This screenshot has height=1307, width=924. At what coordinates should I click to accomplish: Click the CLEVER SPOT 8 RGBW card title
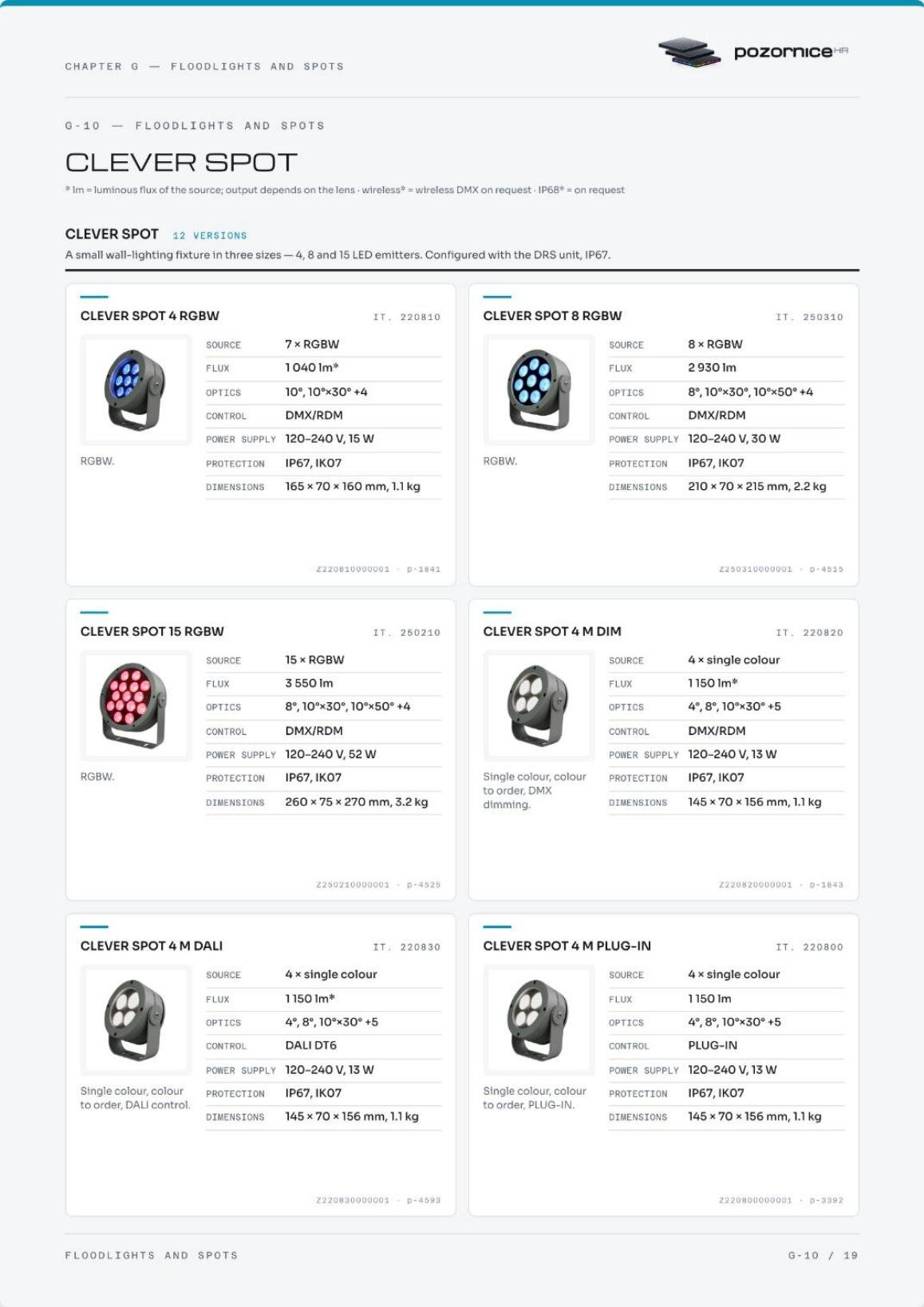click(x=552, y=316)
